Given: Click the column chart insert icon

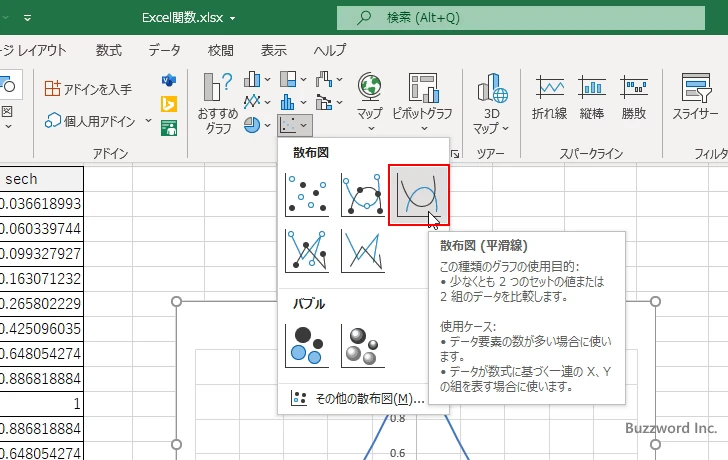Looking at the screenshot, I should 252,79.
